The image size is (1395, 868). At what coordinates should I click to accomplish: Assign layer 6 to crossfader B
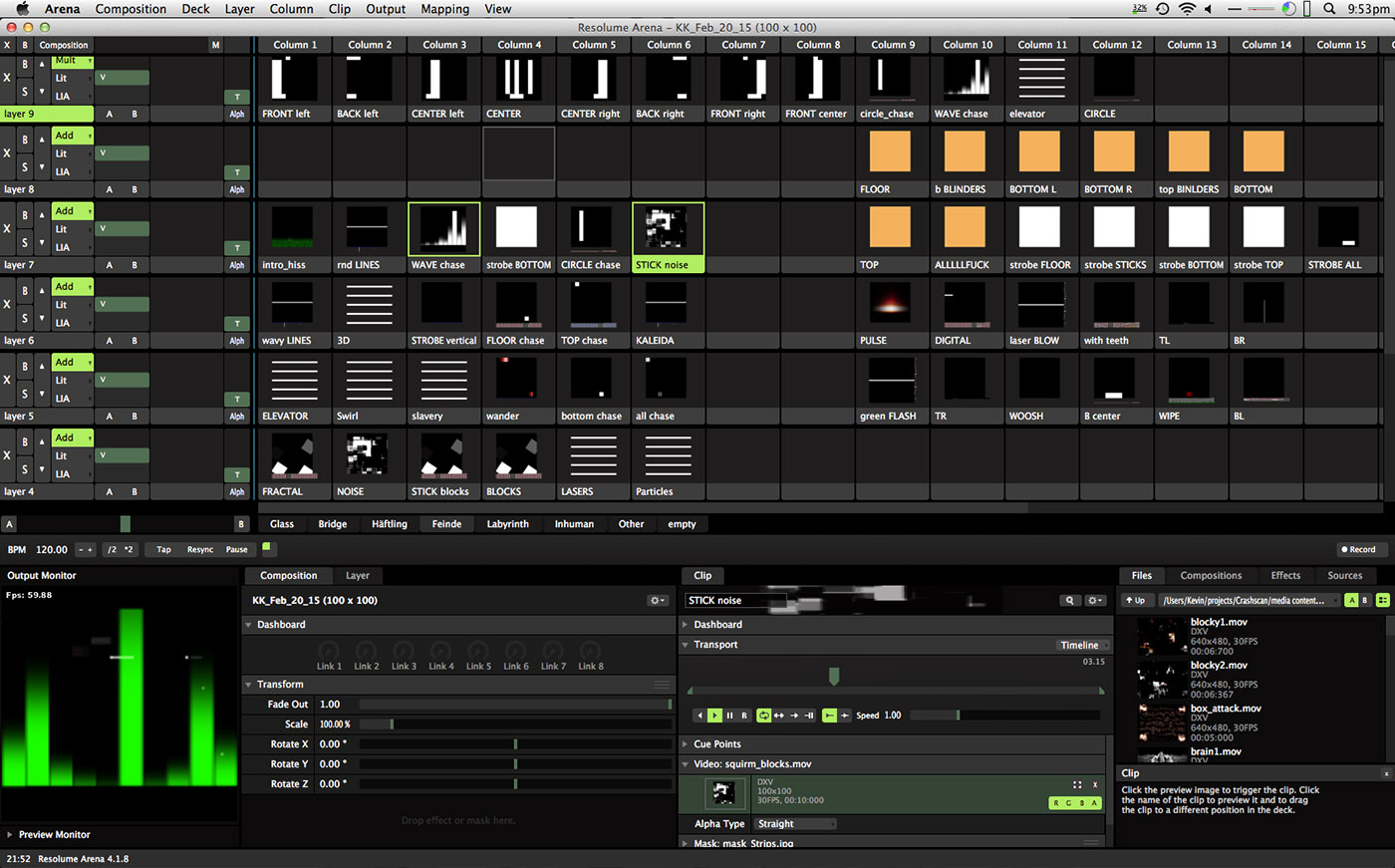(135, 341)
